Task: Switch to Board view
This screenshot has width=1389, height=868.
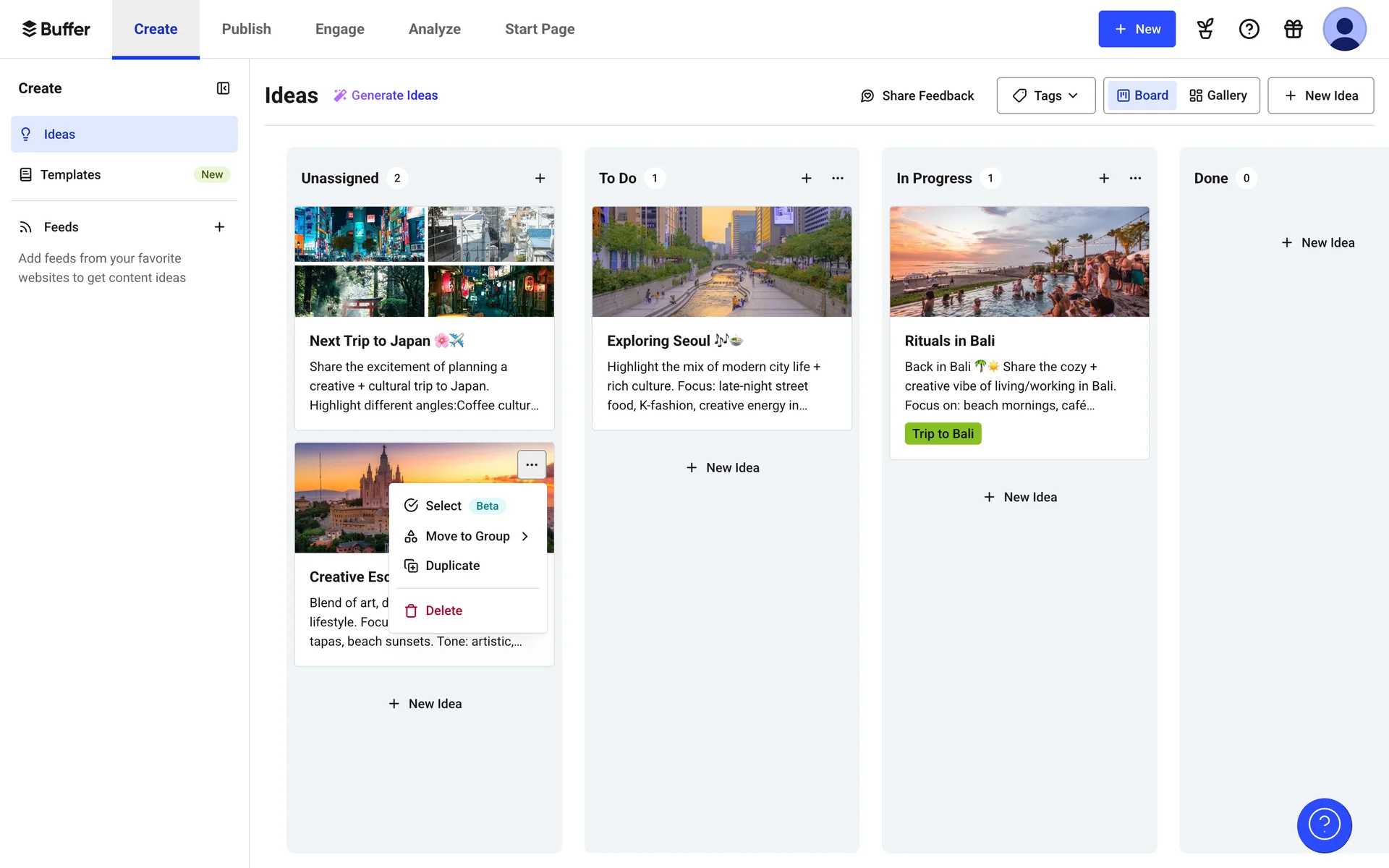Action: click(x=1142, y=95)
